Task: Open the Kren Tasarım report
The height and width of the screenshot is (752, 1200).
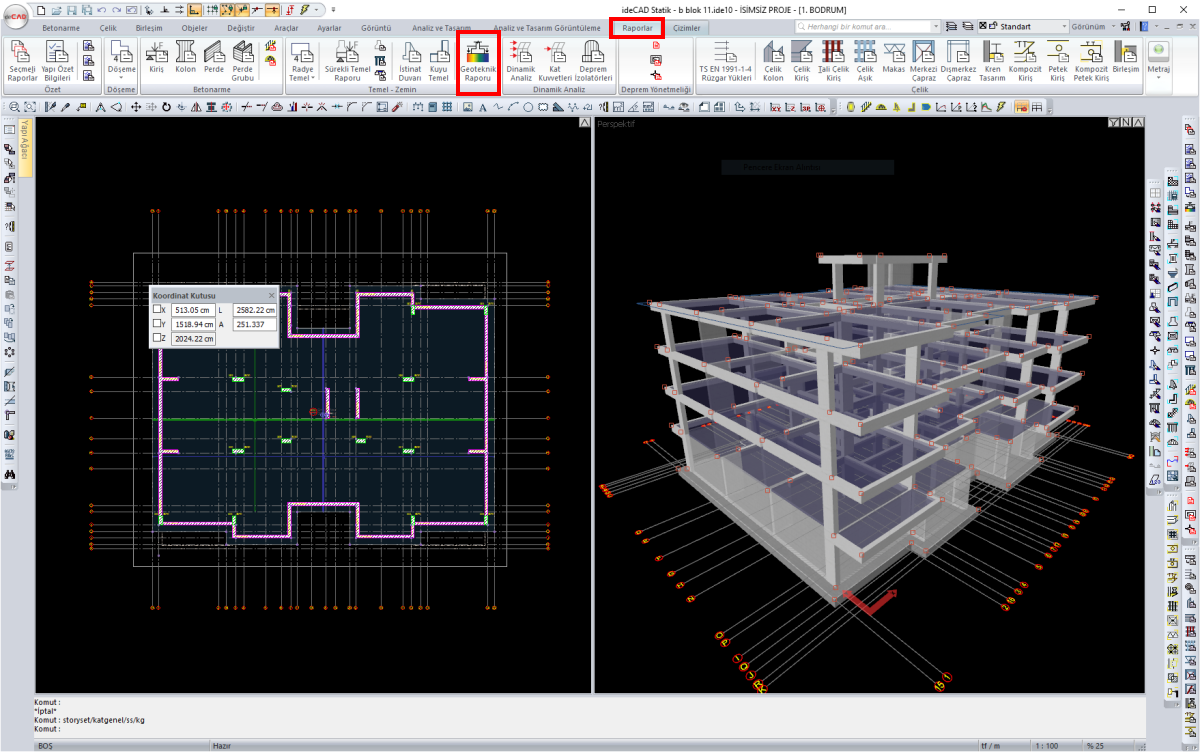Action: [x=992, y=61]
